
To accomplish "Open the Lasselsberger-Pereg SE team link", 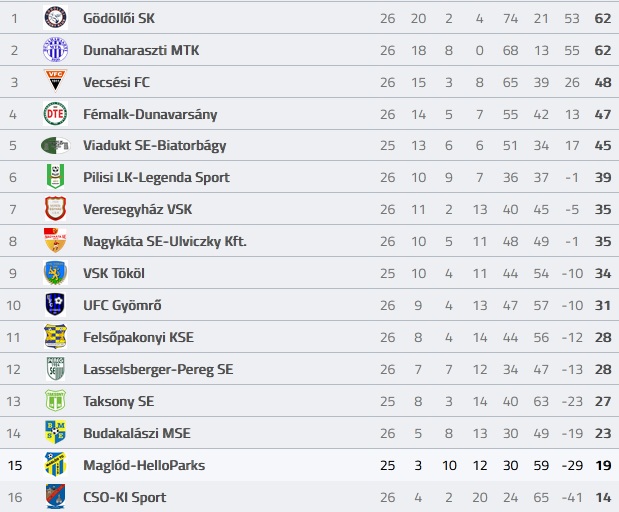I will (x=158, y=369).
